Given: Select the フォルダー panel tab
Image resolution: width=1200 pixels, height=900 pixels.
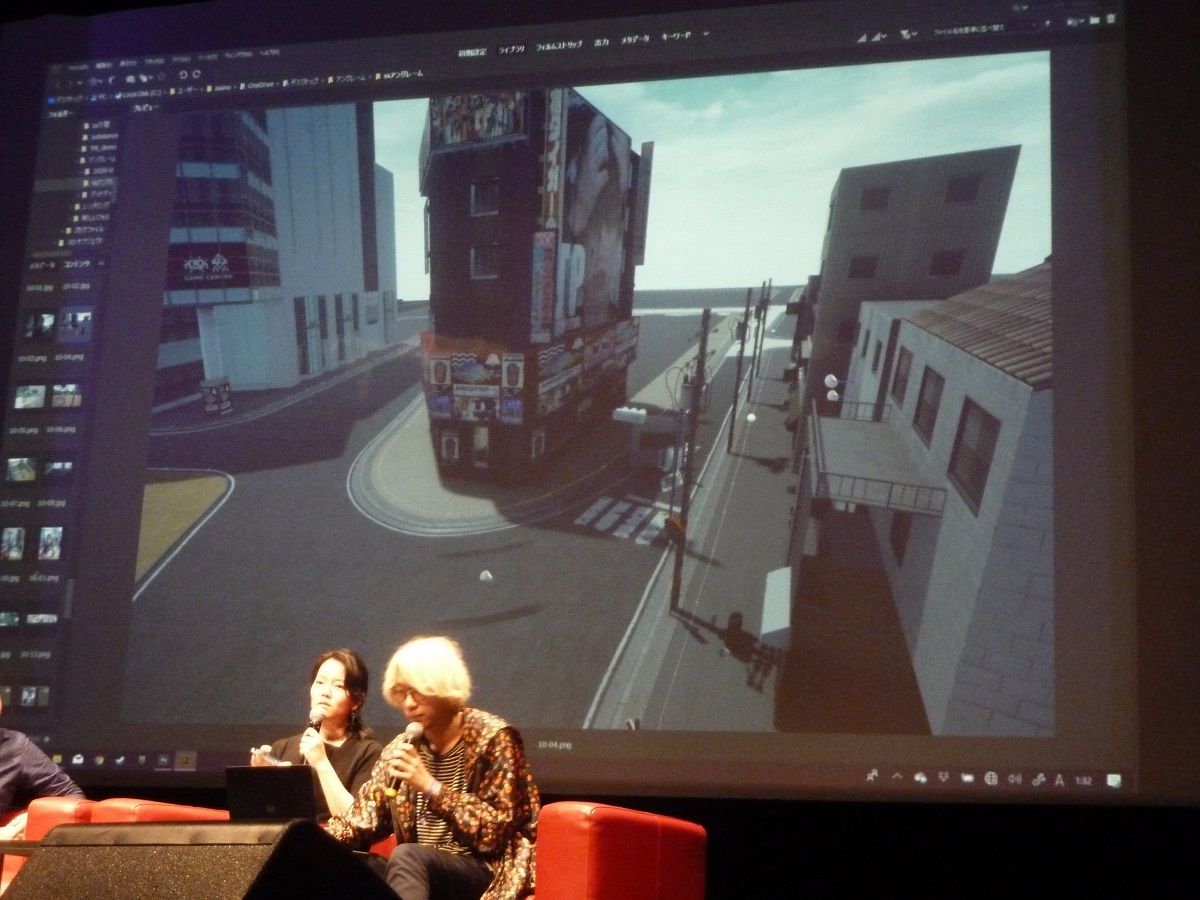Looking at the screenshot, I should coord(60,114).
